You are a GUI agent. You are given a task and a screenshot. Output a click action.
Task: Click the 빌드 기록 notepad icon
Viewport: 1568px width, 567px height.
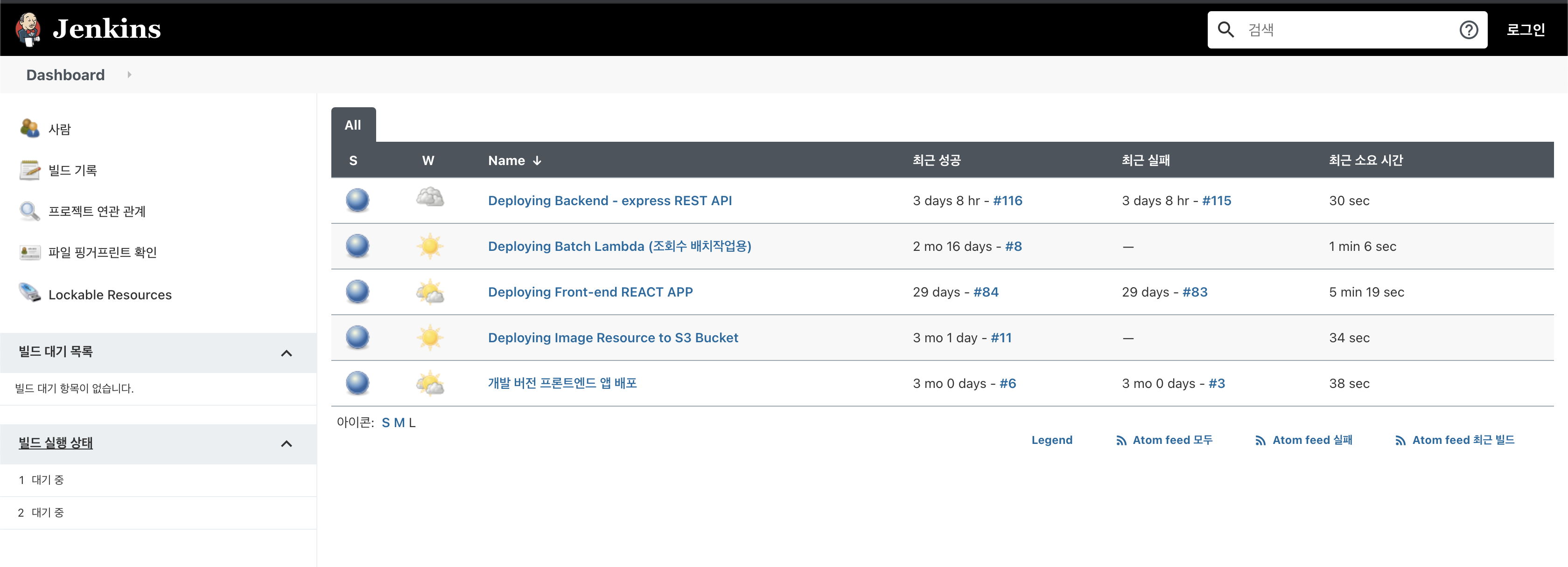(x=29, y=170)
